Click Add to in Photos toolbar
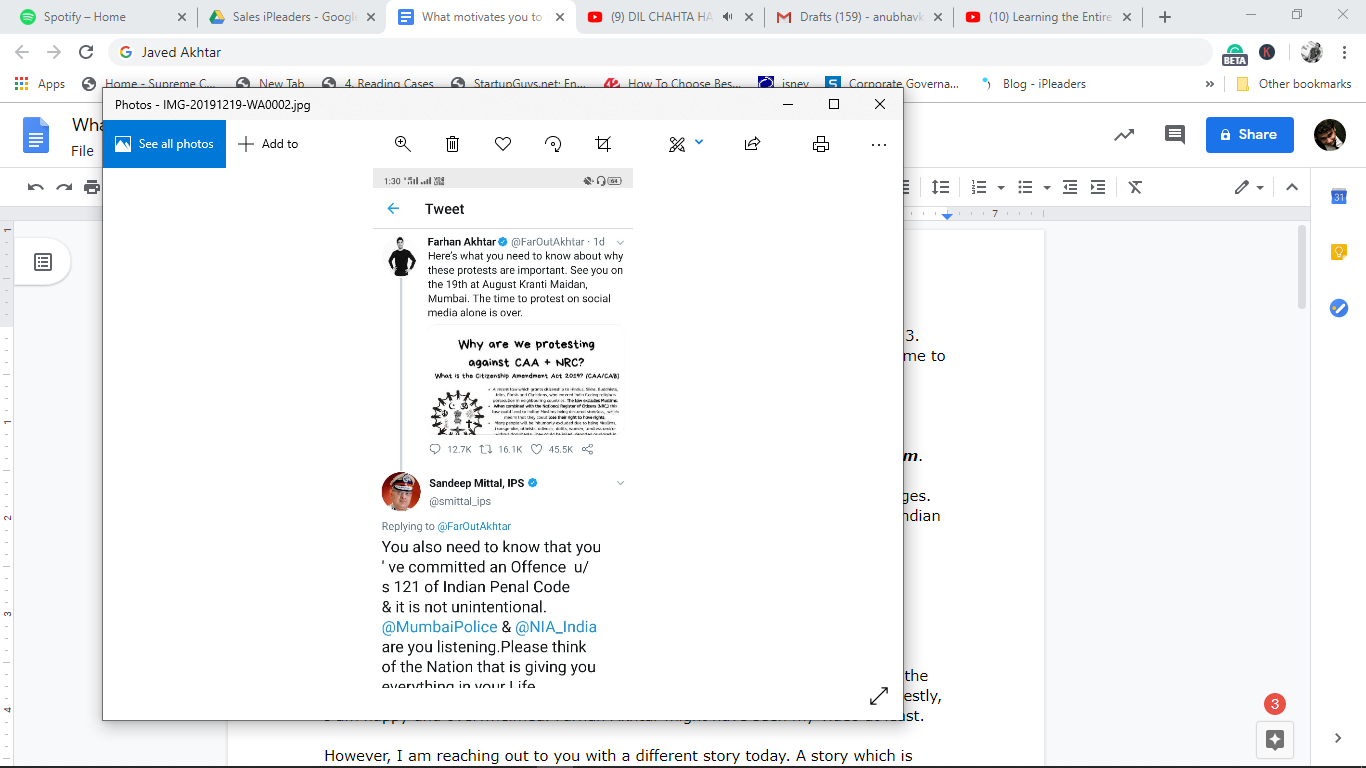This screenshot has height=768, width=1366. [x=268, y=144]
